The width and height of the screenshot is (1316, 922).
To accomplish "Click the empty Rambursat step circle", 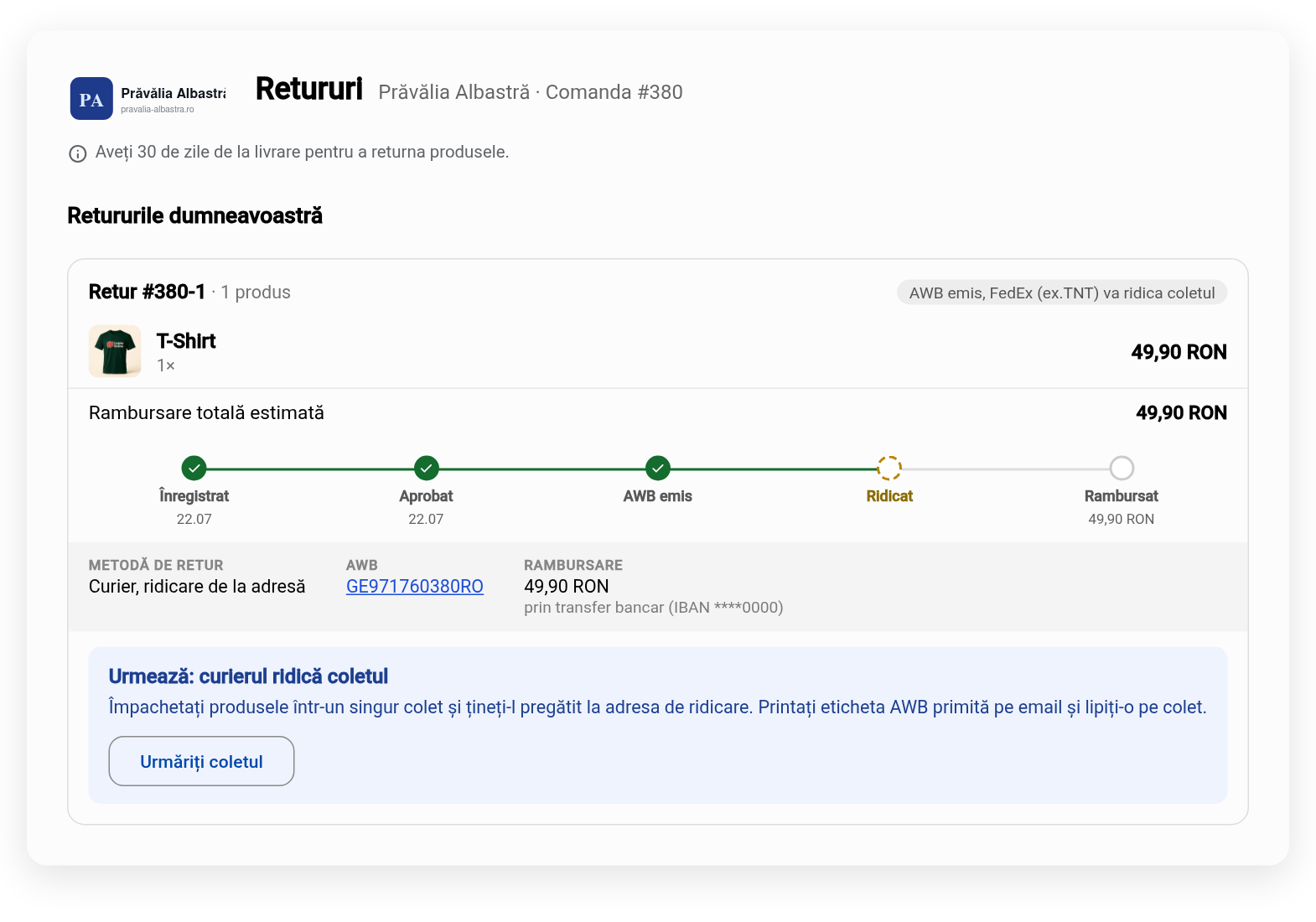I will 1122,468.
